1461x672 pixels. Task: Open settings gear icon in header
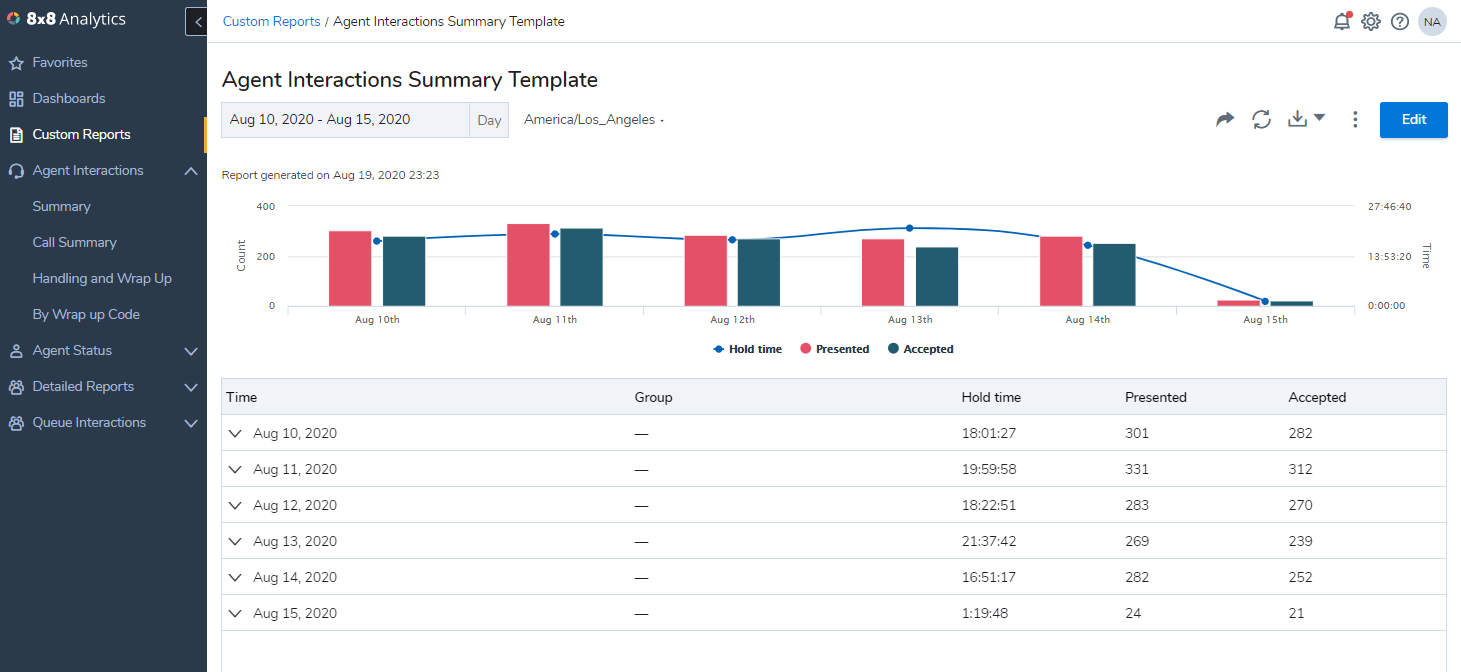1371,21
